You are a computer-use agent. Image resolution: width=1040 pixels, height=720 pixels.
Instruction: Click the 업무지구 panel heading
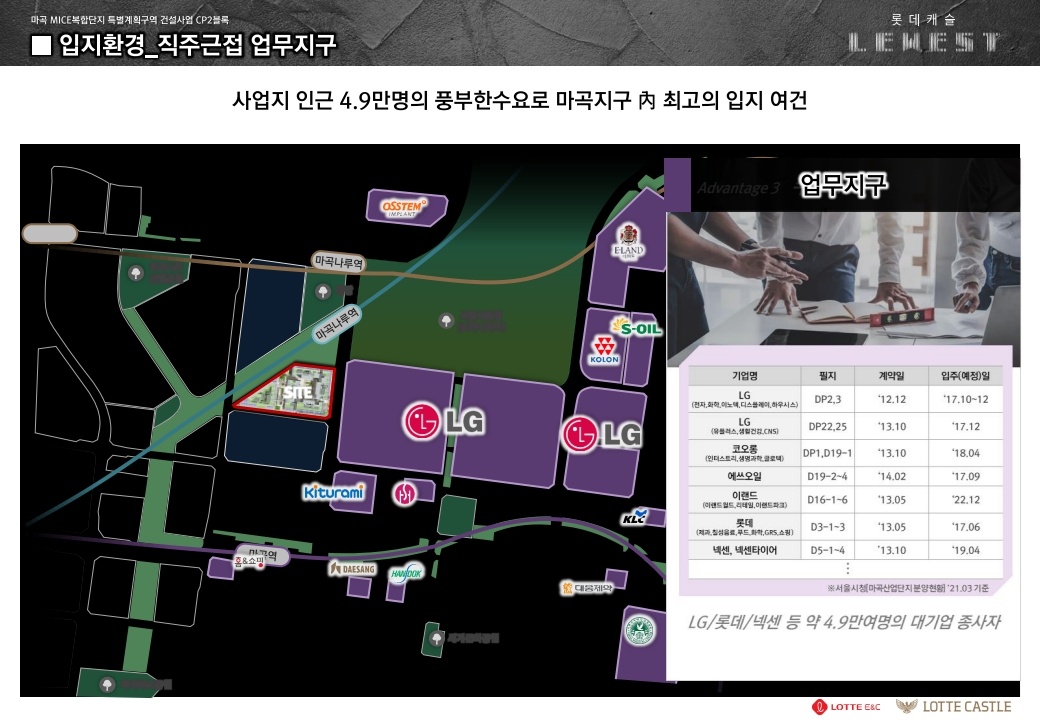(842, 184)
